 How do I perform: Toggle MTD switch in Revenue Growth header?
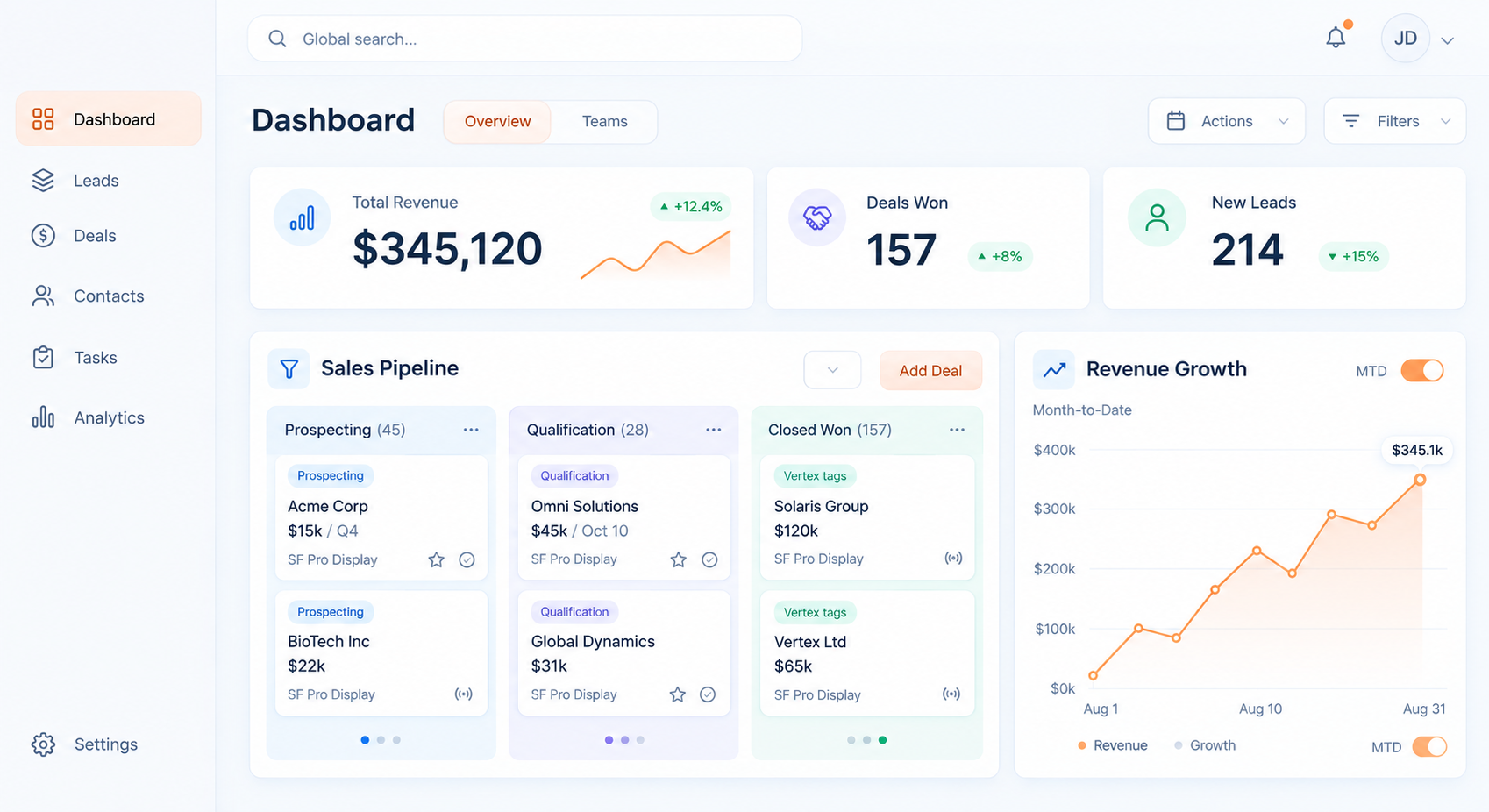1421,370
